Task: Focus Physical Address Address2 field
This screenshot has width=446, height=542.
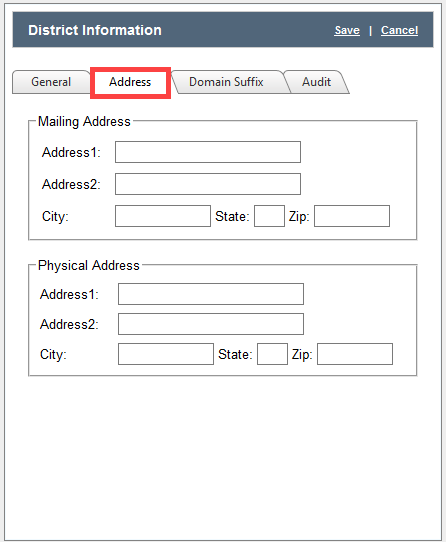Action: (211, 324)
